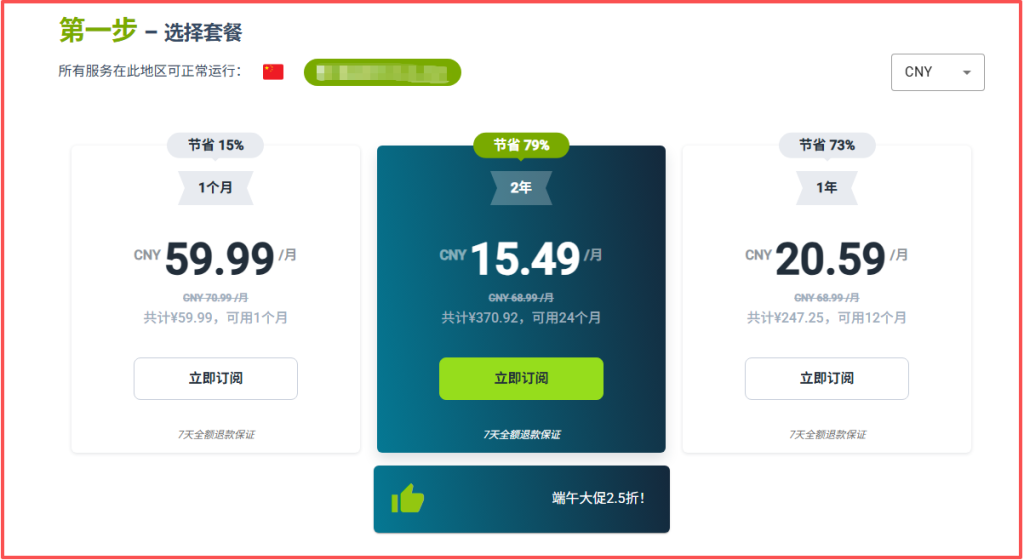Click green 立即订阅 for 2-year plan
This screenshot has width=1024, height=560.
click(x=521, y=379)
